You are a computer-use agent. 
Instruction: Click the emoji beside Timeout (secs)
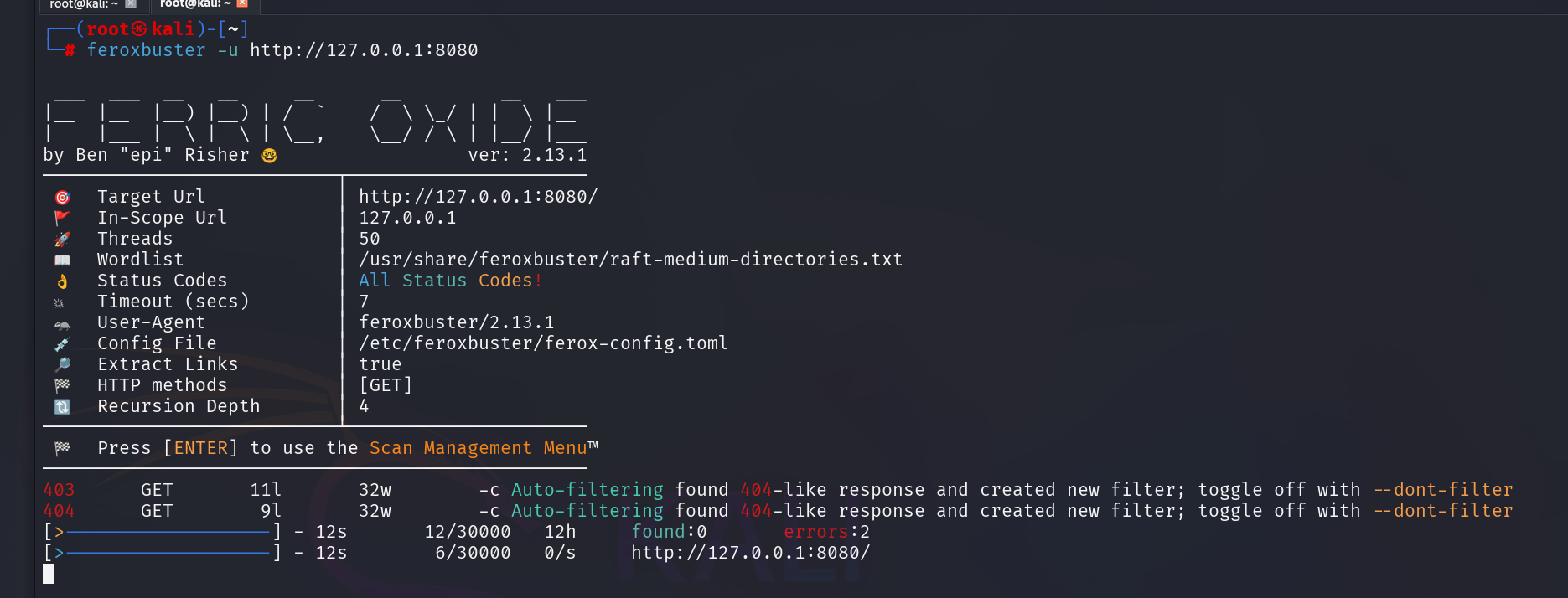click(59, 303)
